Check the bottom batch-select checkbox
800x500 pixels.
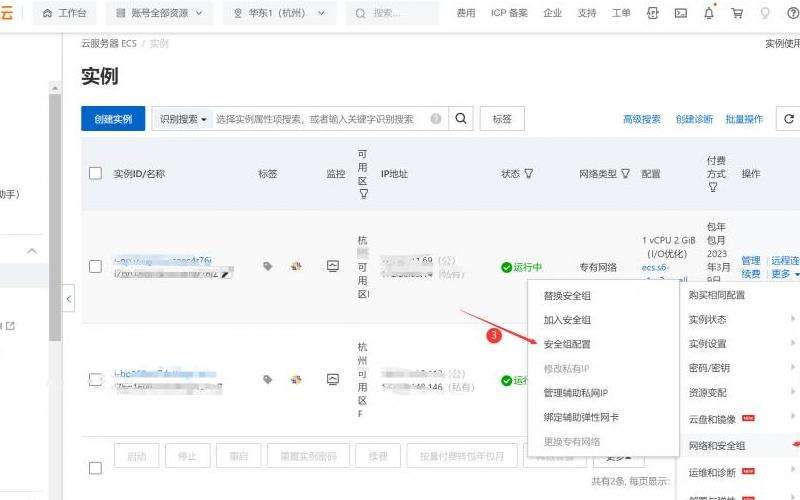(x=95, y=468)
